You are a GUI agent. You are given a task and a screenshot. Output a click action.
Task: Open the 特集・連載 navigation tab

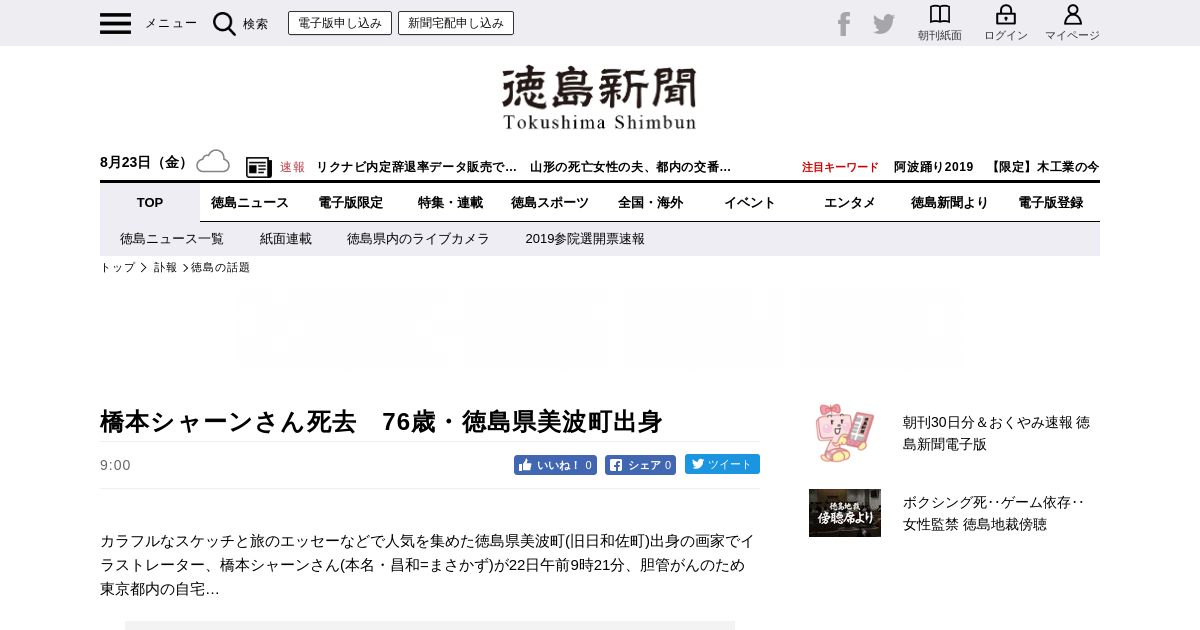pos(450,202)
